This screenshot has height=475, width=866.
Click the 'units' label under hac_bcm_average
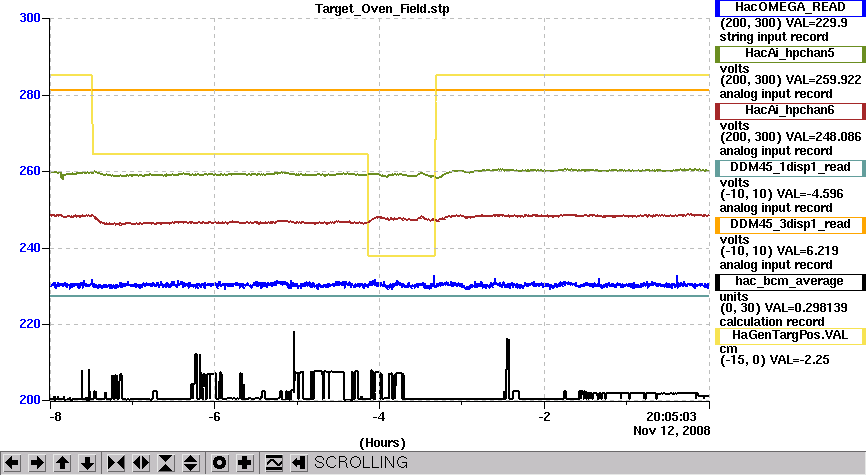tap(734, 297)
